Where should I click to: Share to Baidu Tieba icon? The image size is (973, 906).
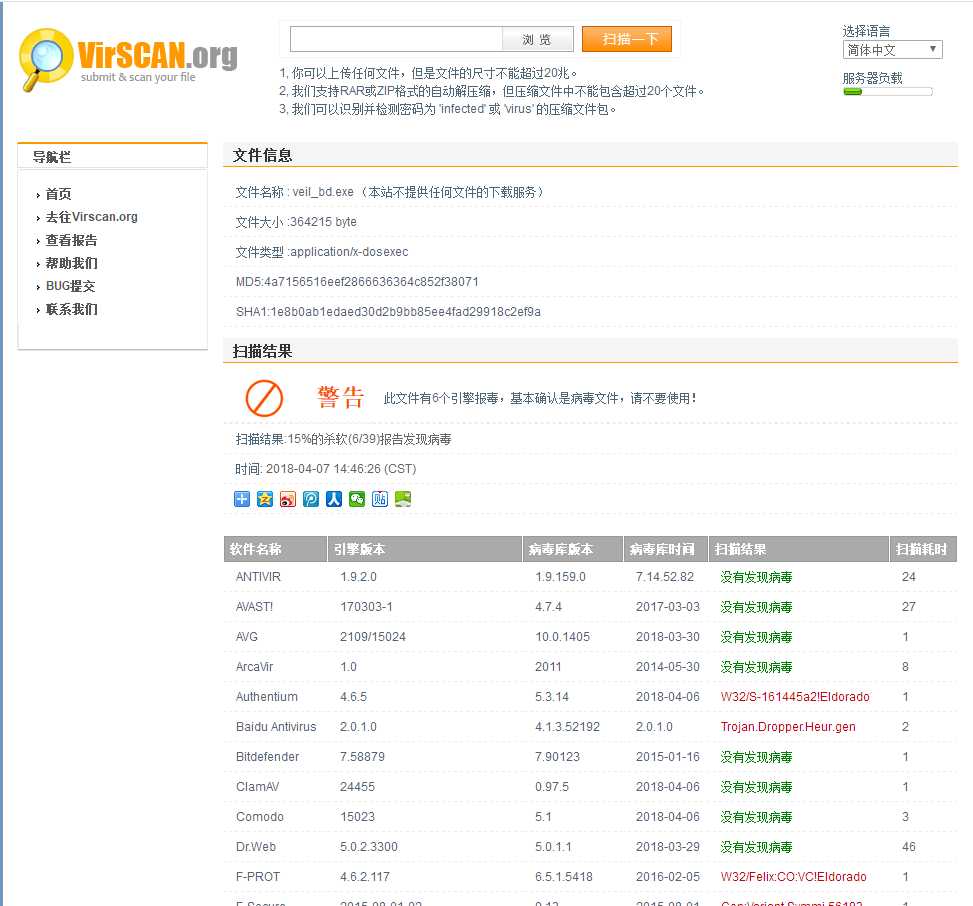(x=379, y=498)
